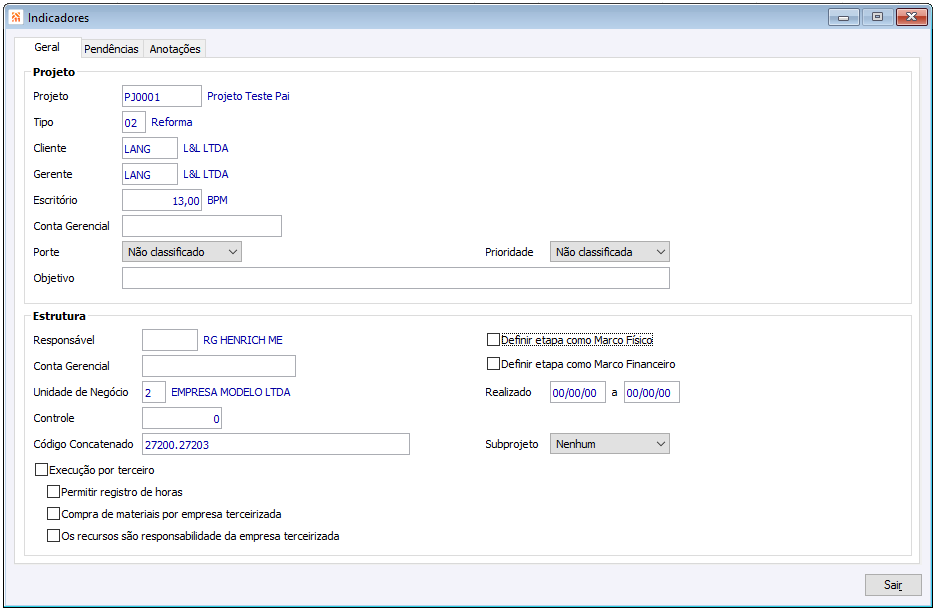Close the Indicadores window
936x610 pixels.
pyautogui.click(x=912, y=17)
